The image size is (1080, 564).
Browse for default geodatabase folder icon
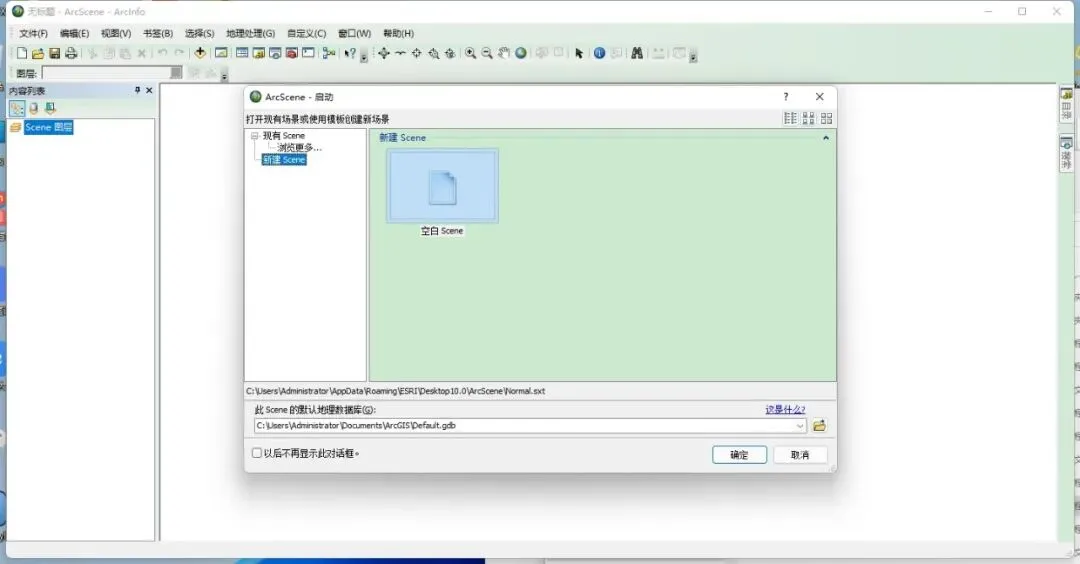(x=819, y=426)
